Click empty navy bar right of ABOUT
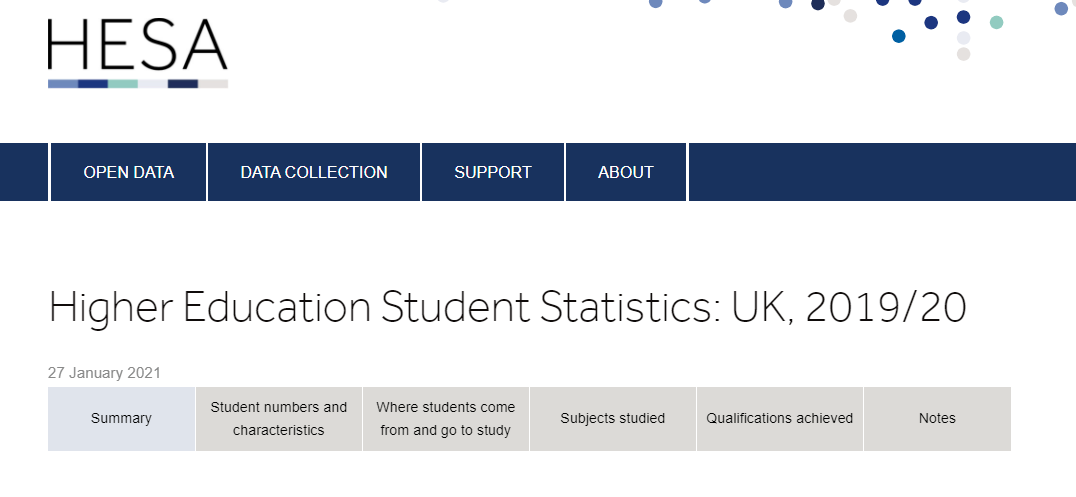The width and height of the screenshot is (1076, 497). point(880,172)
